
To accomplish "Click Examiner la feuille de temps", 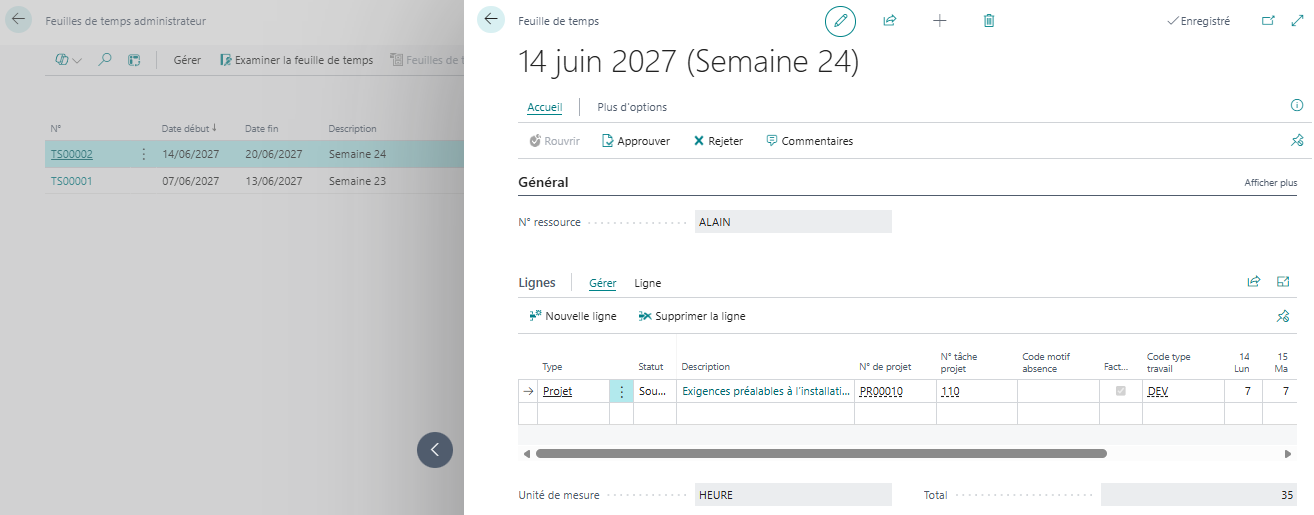I will [296, 60].
